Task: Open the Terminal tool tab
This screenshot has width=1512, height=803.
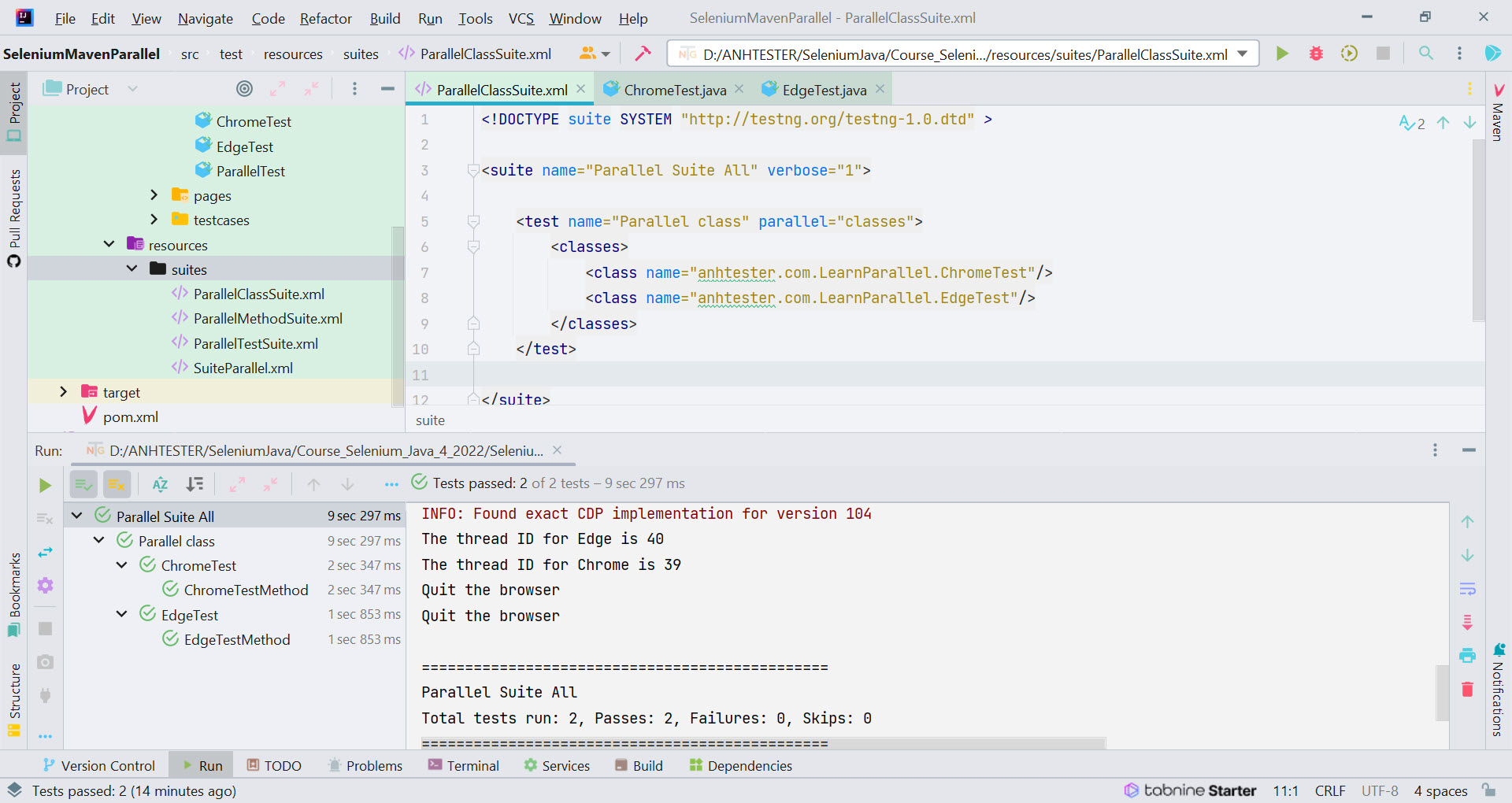Action: pyautogui.click(x=464, y=765)
